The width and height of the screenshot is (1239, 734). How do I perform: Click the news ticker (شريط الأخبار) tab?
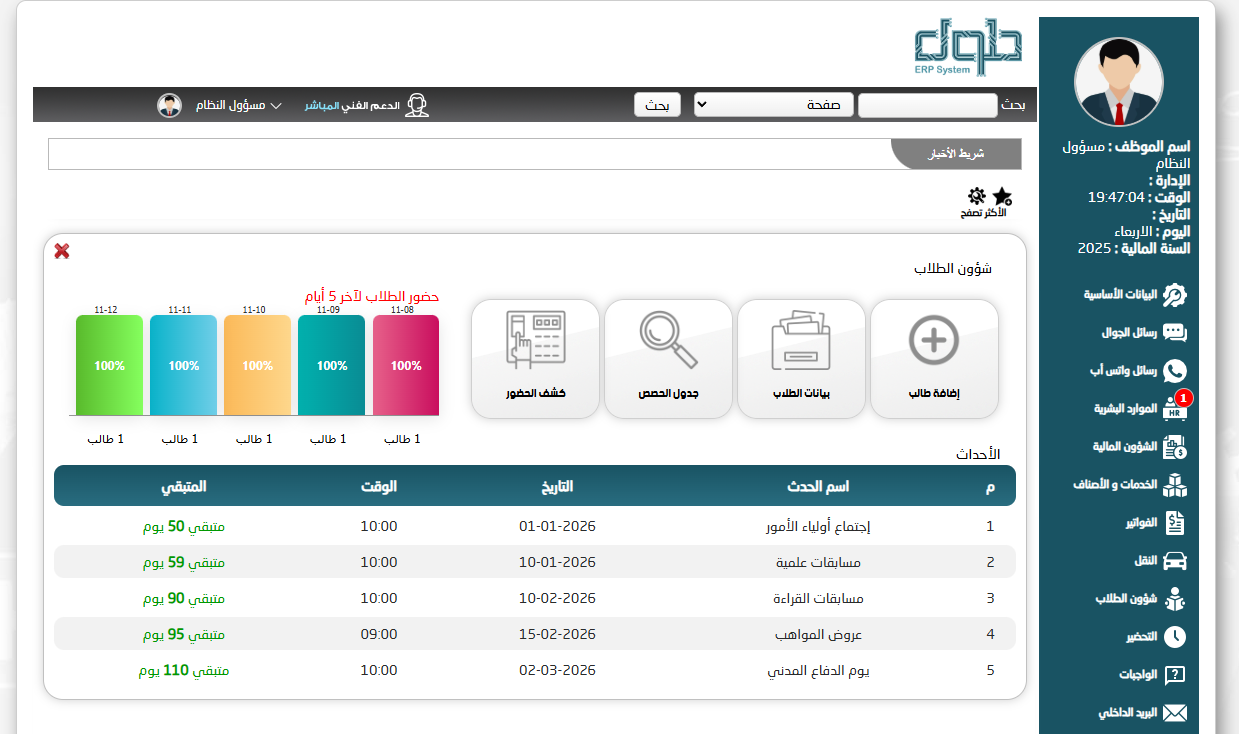(957, 154)
